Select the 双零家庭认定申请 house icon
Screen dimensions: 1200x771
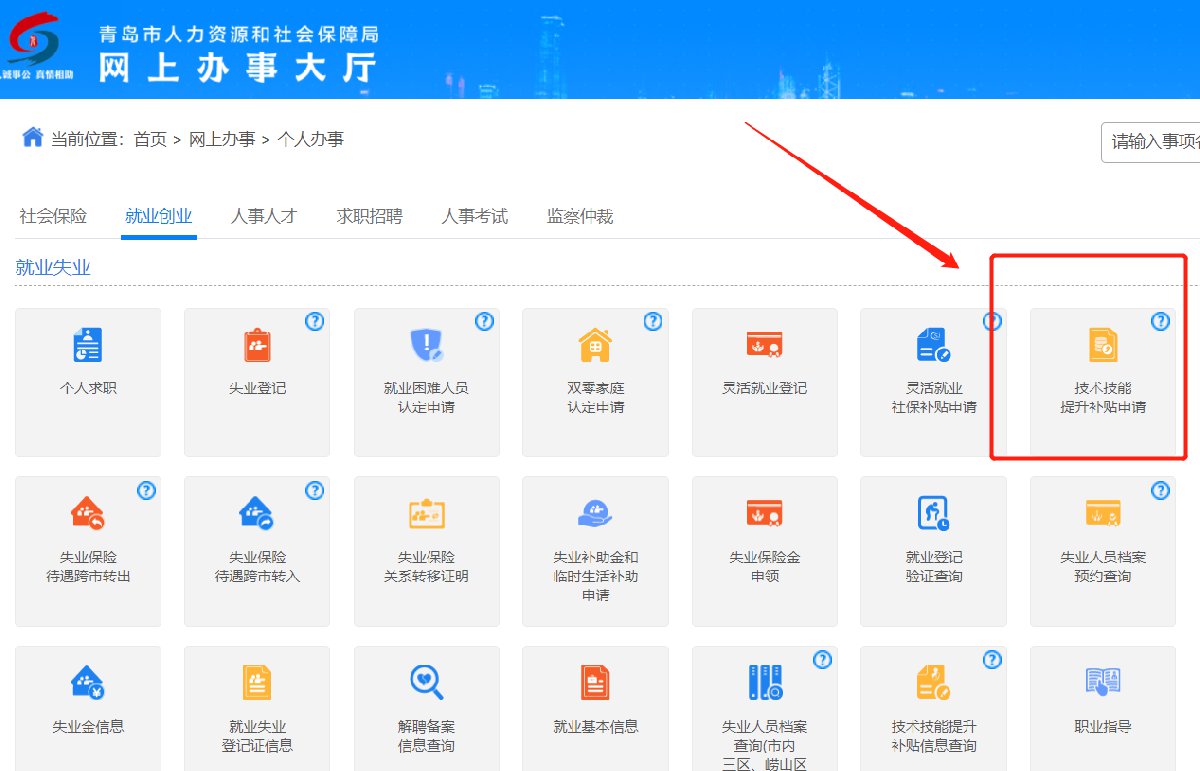pos(595,345)
